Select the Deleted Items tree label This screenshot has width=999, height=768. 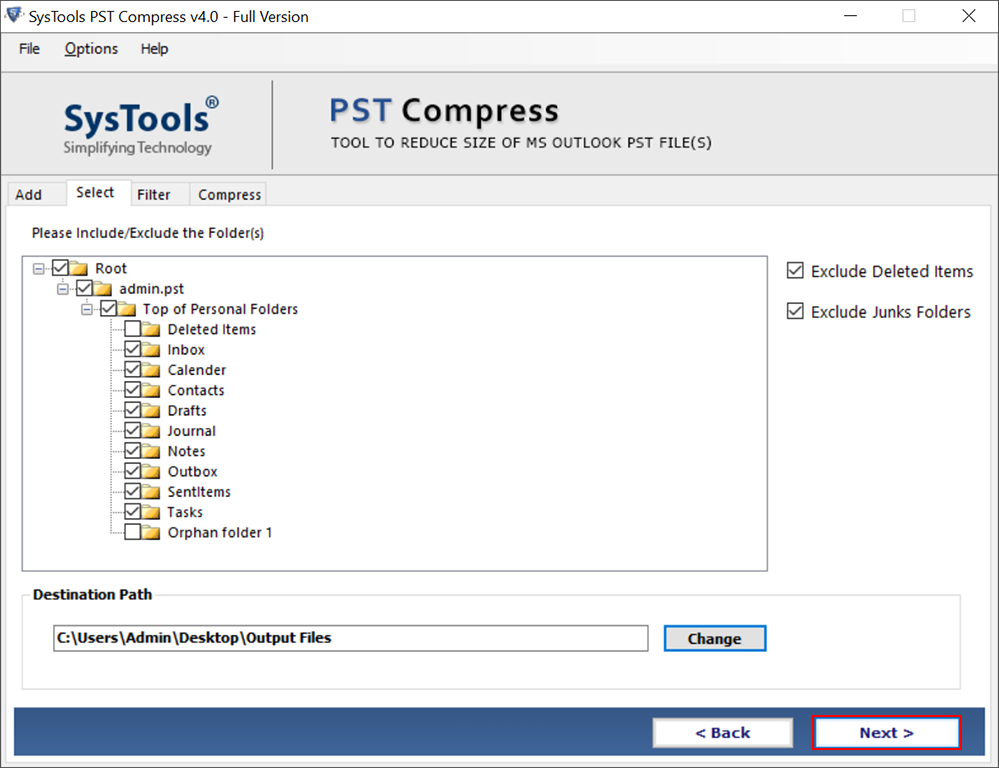[212, 330]
